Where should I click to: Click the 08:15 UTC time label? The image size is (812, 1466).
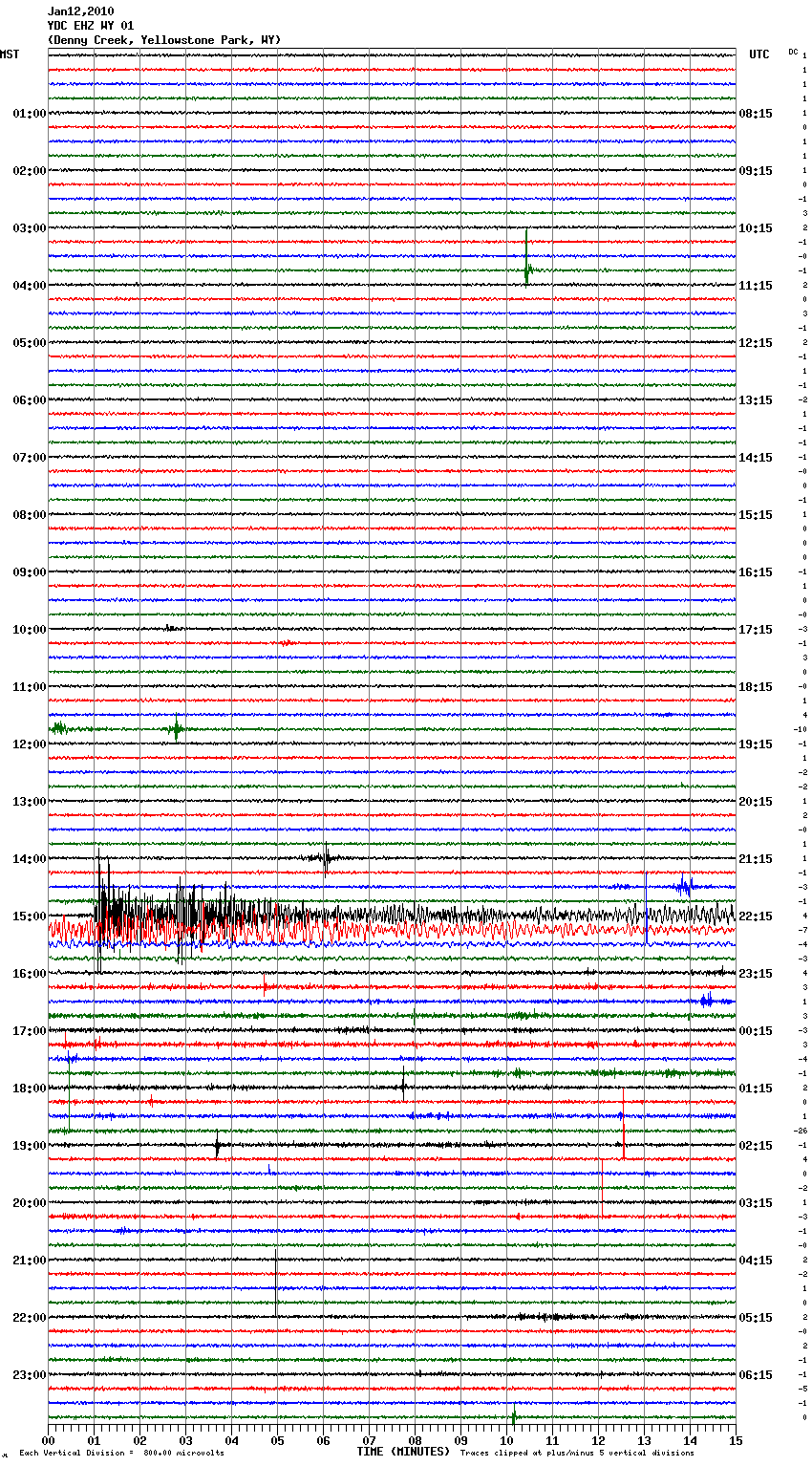click(x=756, y=114)
